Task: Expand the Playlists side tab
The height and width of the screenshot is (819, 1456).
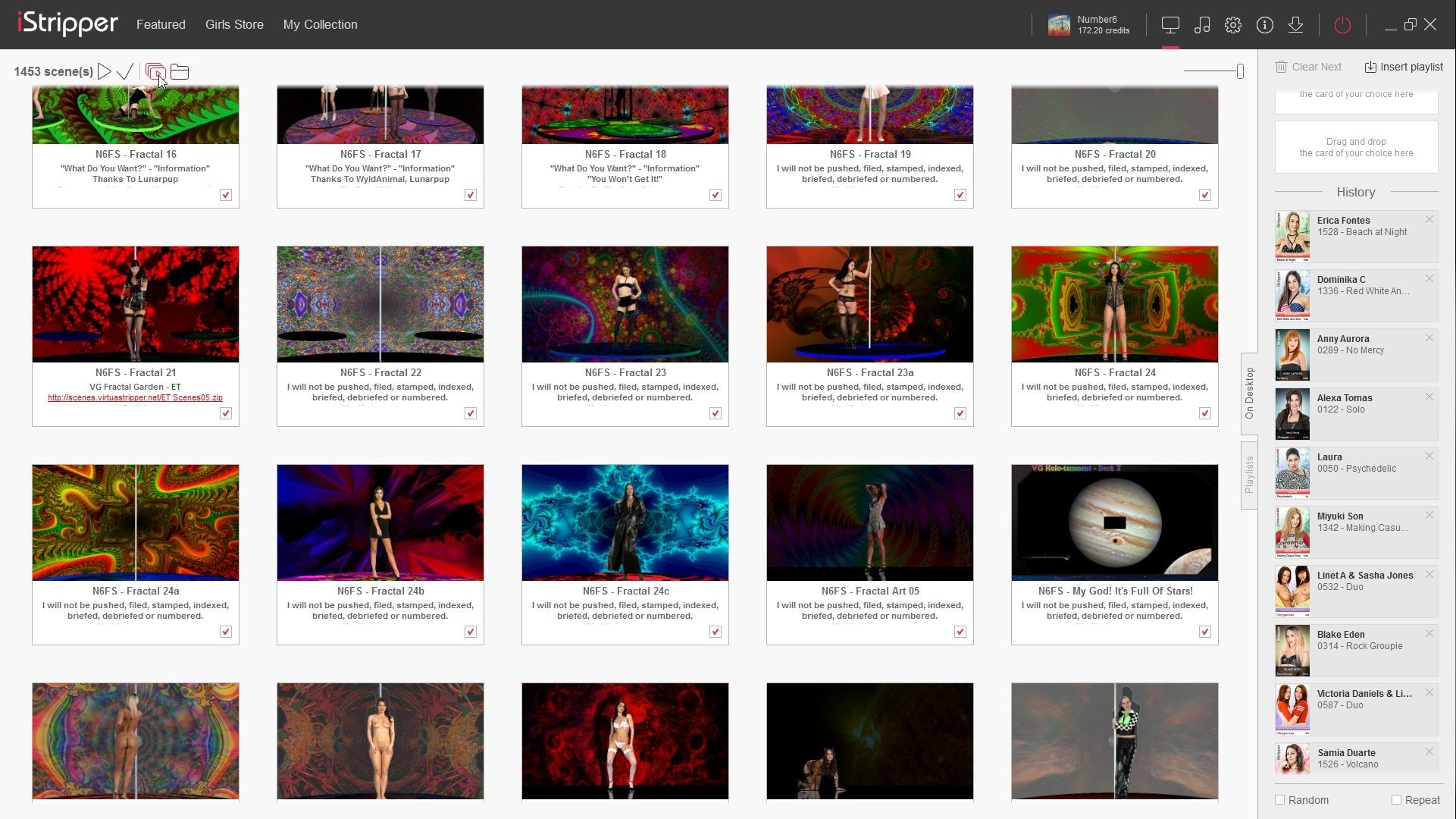Action: [x=1249, y=475]
